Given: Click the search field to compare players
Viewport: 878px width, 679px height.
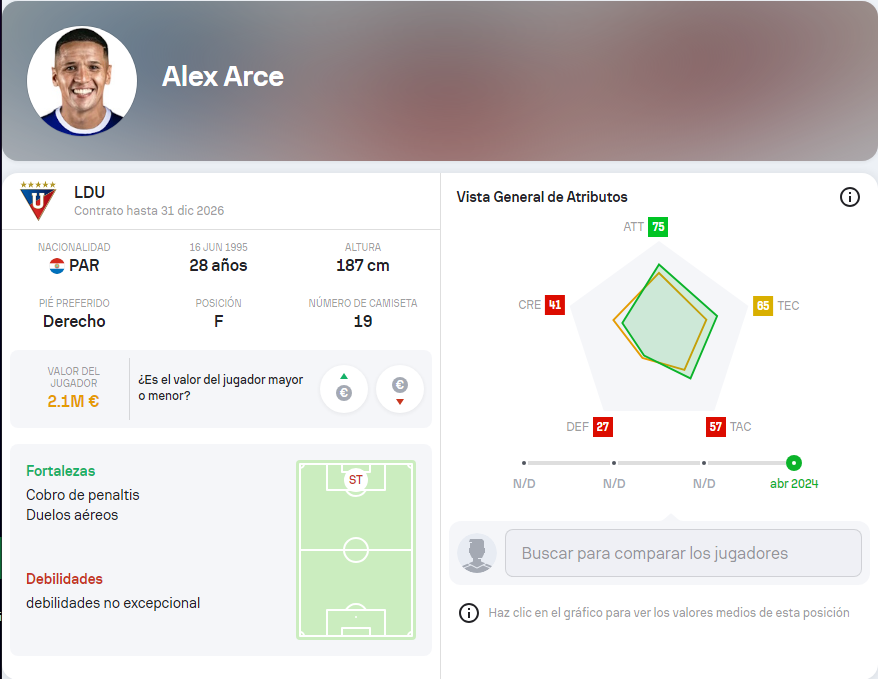Looking at the screenshot, I should 683,553.
